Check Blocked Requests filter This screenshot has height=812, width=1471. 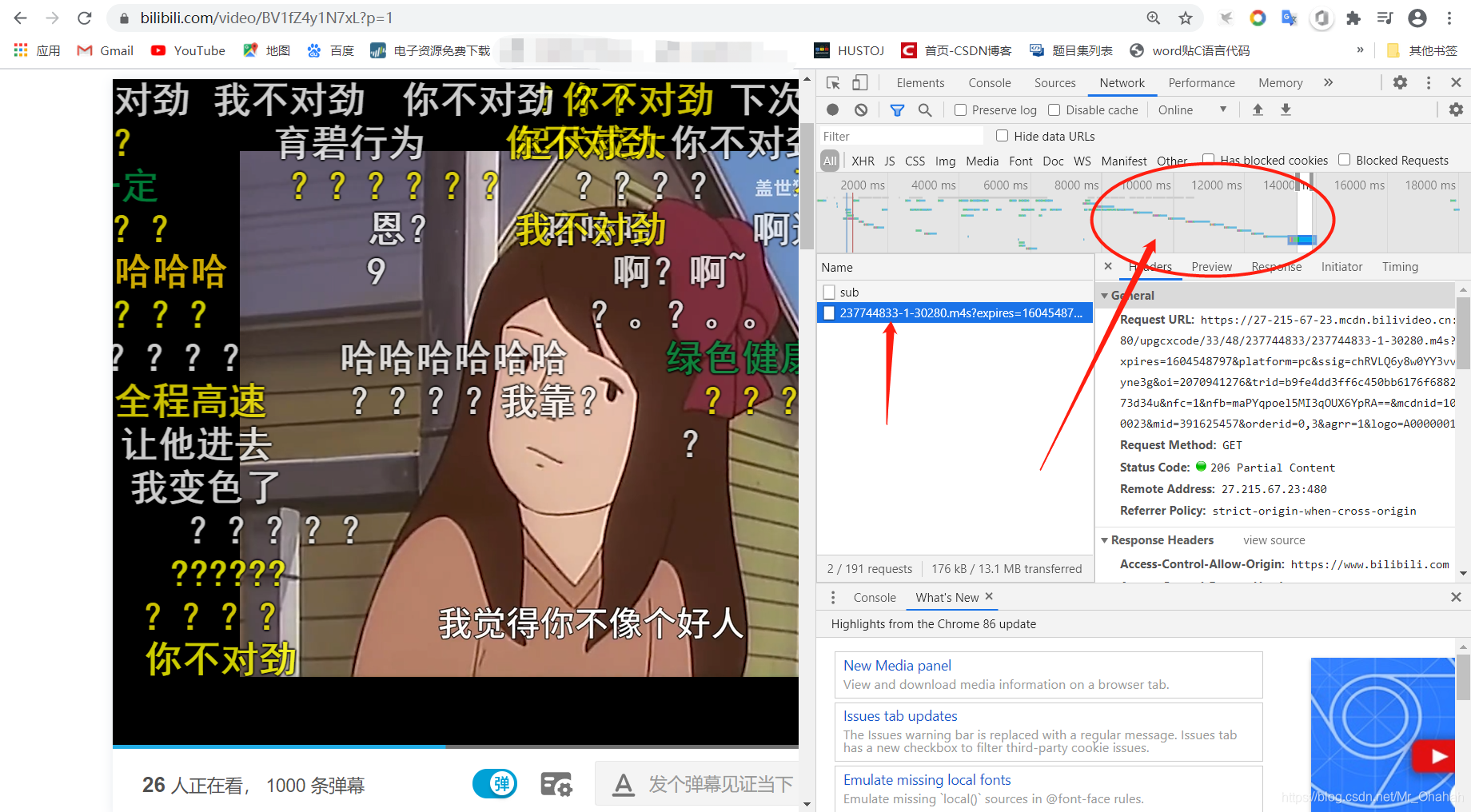(1345, 160)
